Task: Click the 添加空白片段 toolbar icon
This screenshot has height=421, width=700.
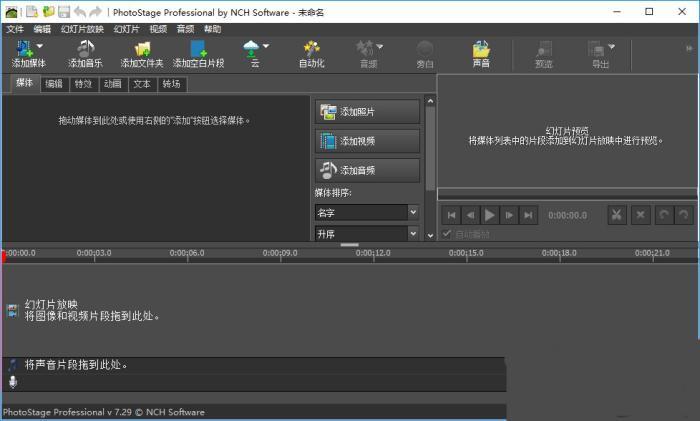Action: 198,49
